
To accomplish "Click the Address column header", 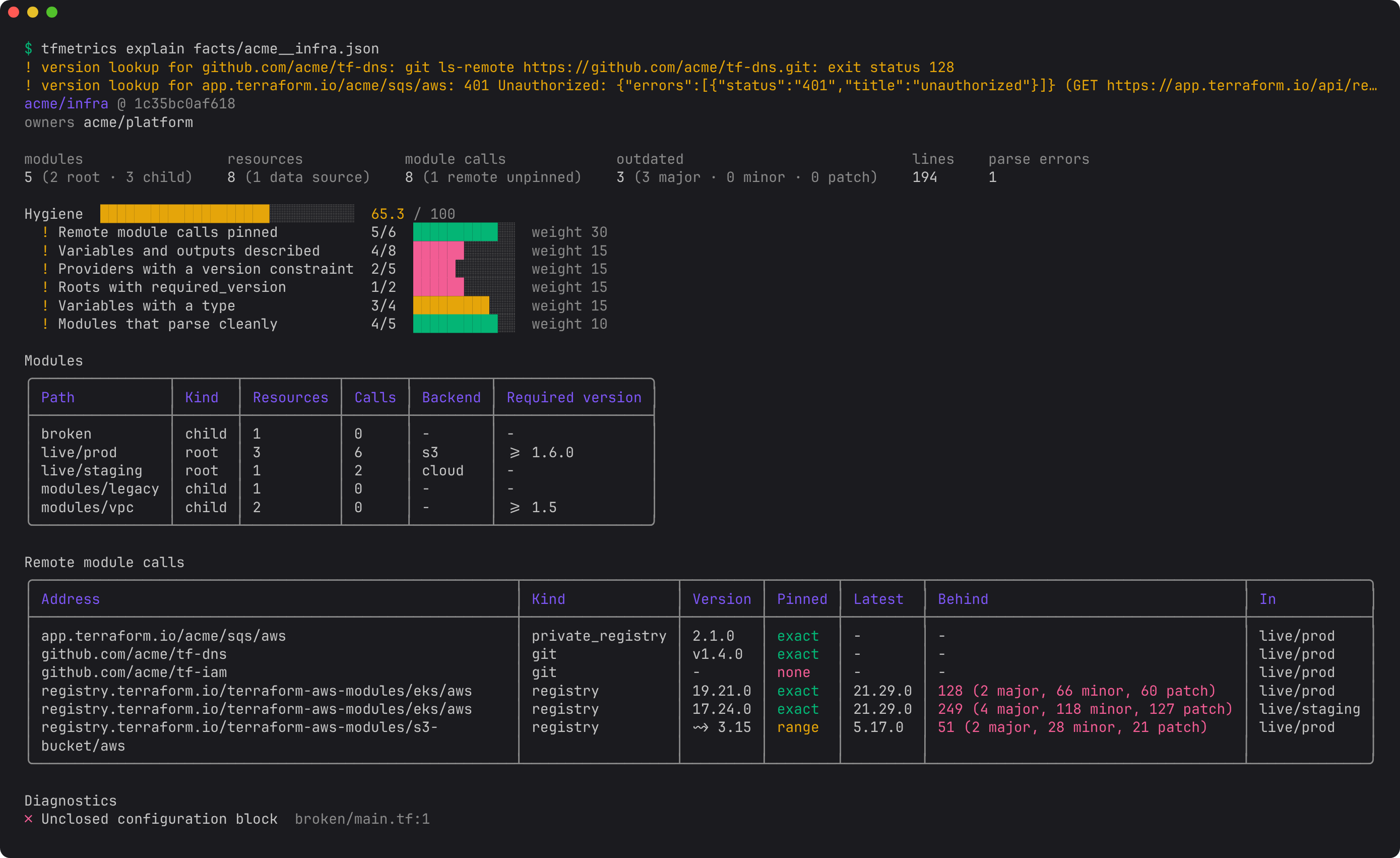I will coord(71,599).
